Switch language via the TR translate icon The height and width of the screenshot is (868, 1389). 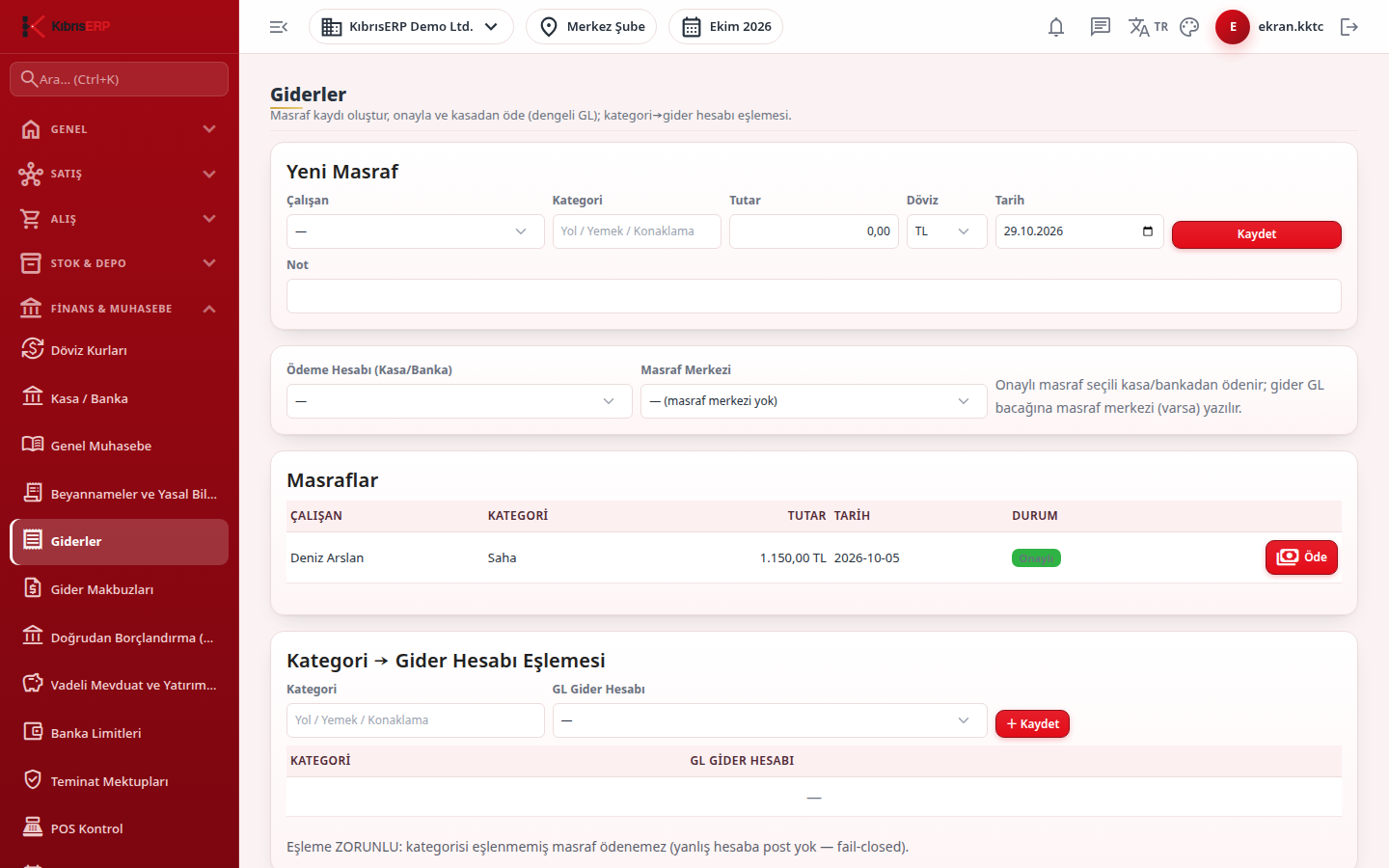pyautogui.click(x=1148, y=27)
